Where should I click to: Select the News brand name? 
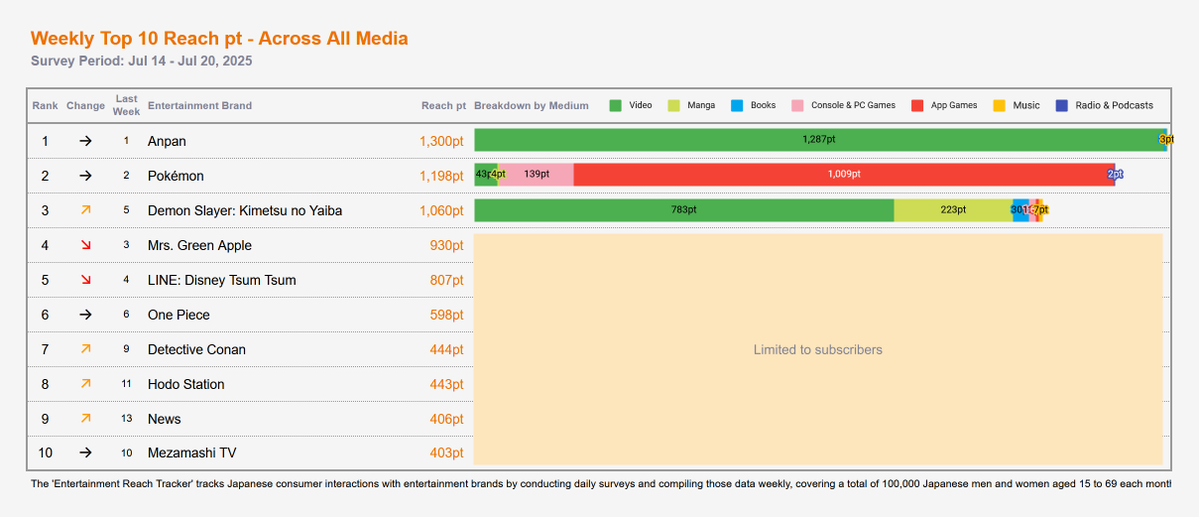(164, 419)
